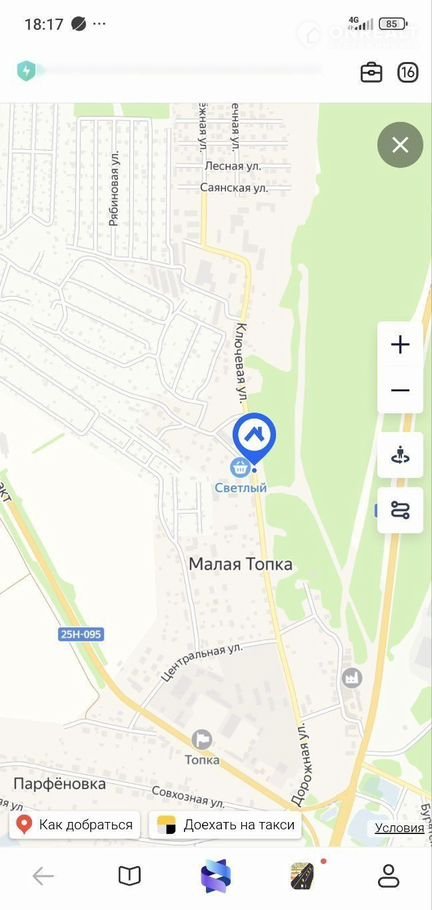Open the street panorama view icon
Image resolution: width=432 pixels, height=910 pixels.
(x=400, y=455)
